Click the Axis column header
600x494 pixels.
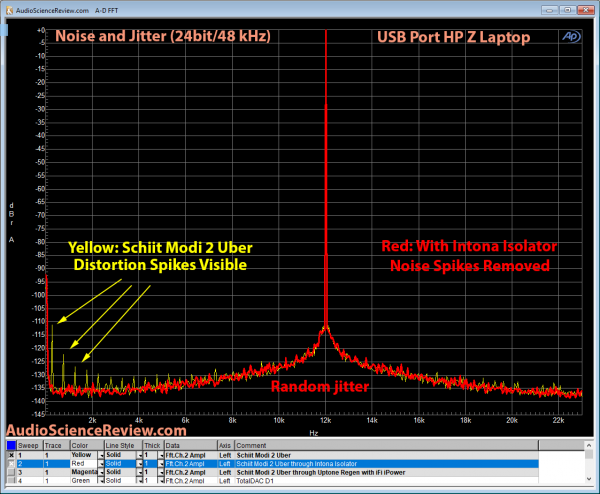click(x=225, y=445)
